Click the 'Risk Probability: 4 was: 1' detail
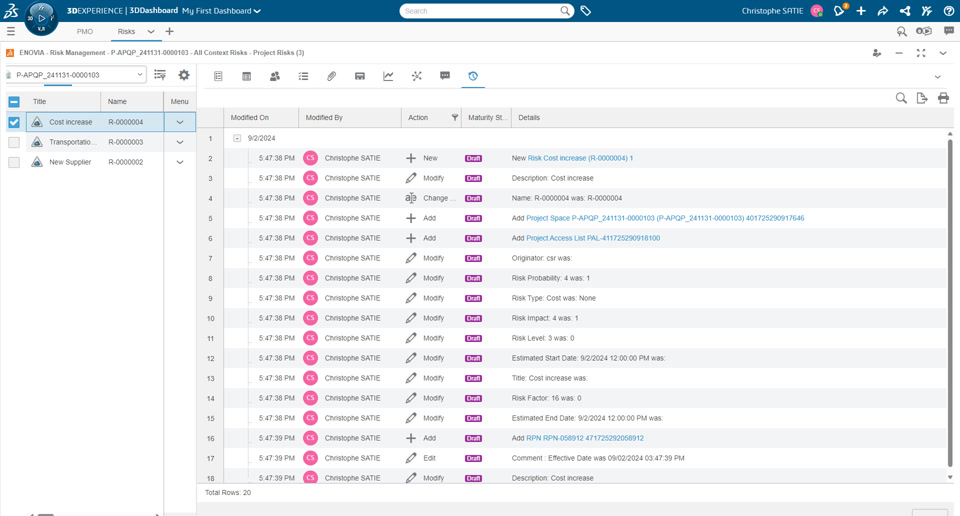960x516 pixels. click(550, 278)
